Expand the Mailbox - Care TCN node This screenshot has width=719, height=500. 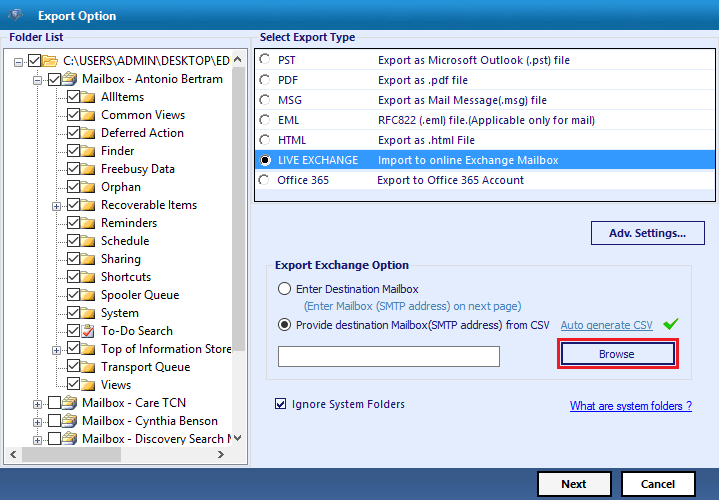click(x=37, y=404)
